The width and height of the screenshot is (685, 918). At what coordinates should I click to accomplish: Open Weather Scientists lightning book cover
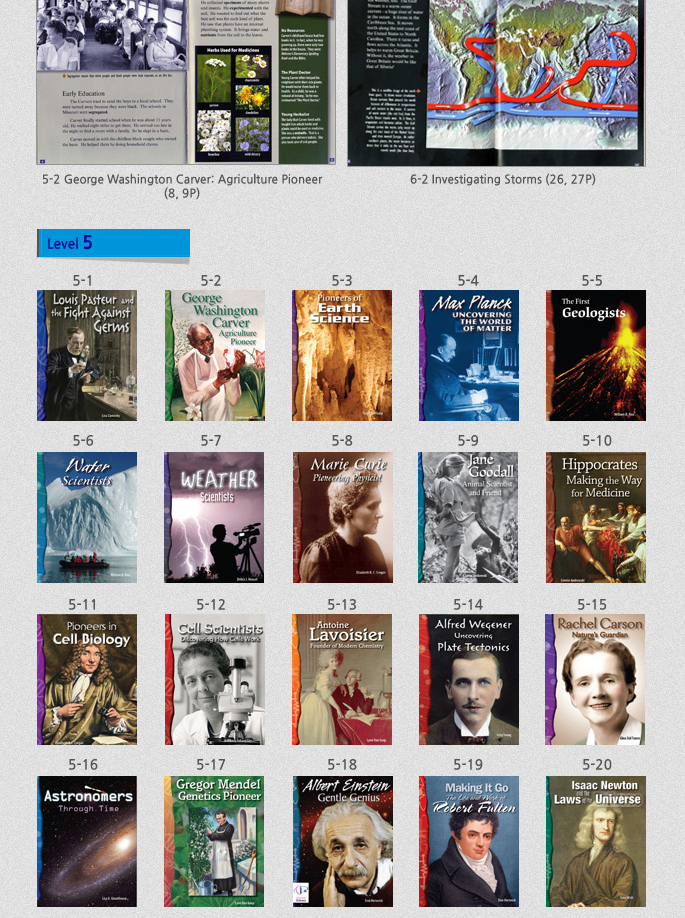click(215, 517)
